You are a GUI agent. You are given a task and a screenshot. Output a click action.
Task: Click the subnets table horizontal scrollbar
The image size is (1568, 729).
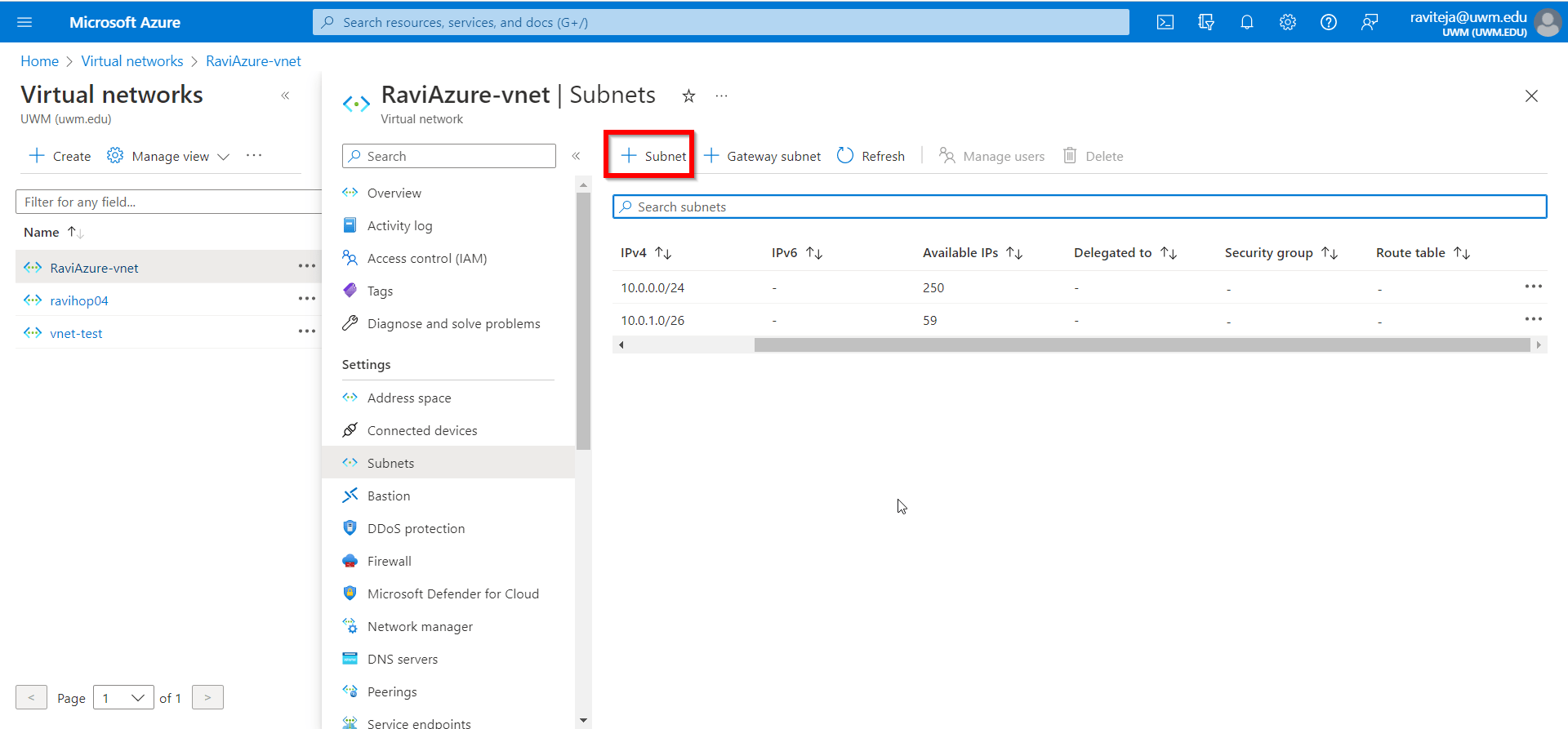tap(1142, 345)
